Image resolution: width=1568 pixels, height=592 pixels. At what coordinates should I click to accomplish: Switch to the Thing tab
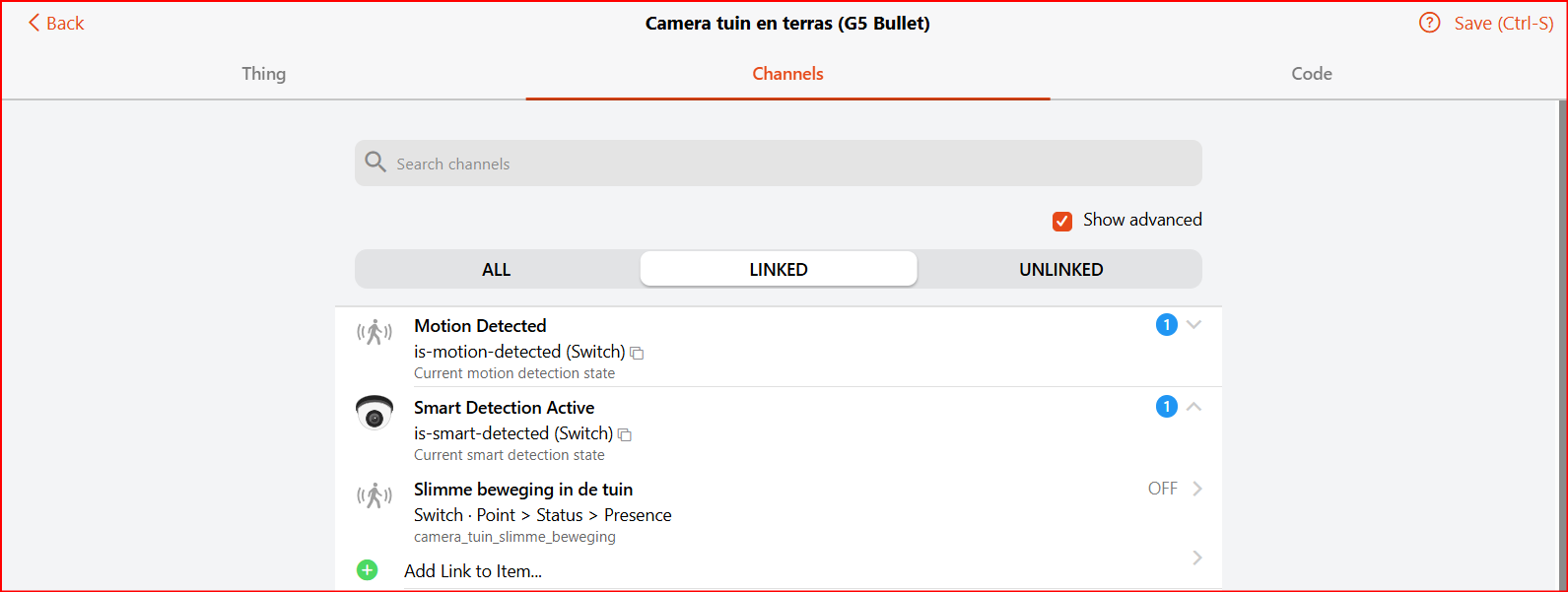point(263,74)
